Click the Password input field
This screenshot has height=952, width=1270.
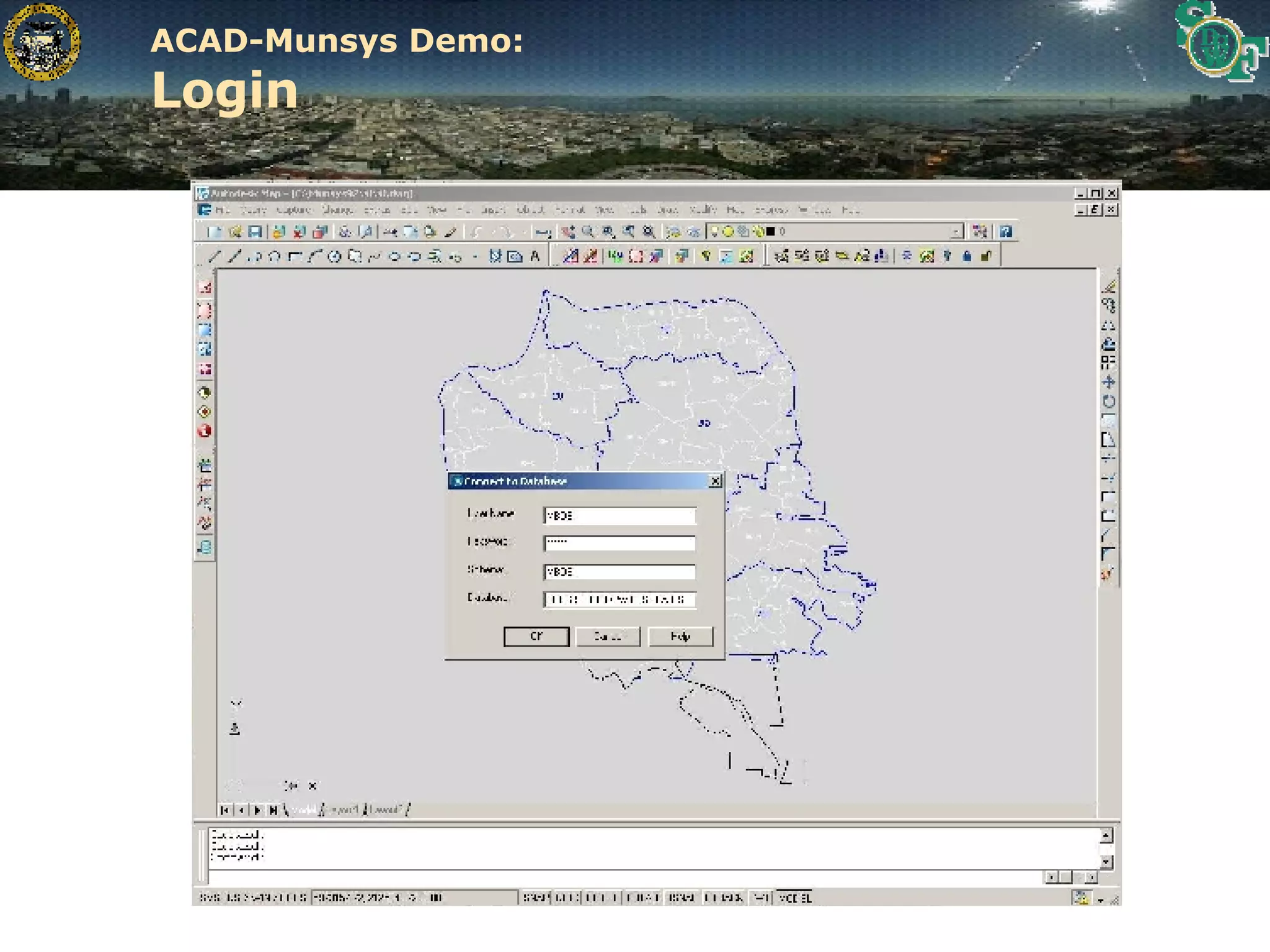click(x=619, y=544)
